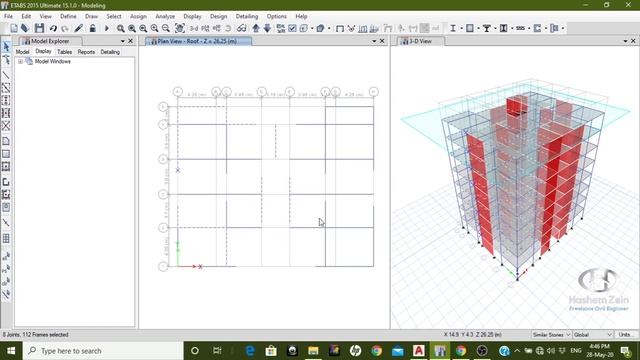Select Quick Draw Columns tool in sidebar
The image size is (640, 360).
click(6, 100)
